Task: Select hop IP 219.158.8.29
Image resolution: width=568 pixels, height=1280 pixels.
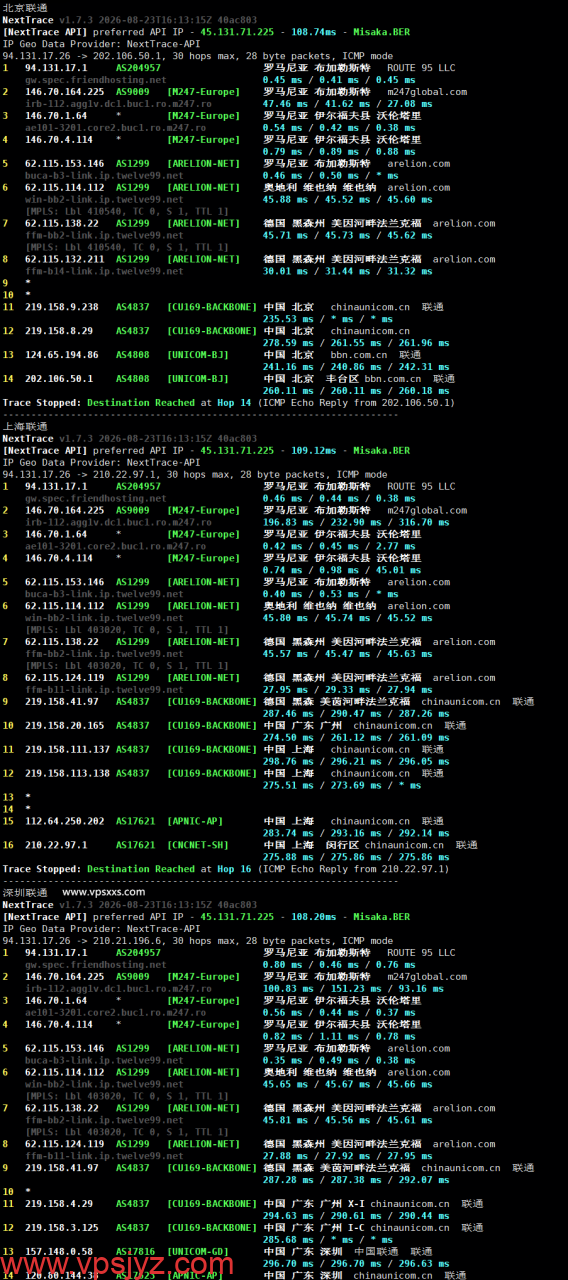Action: (x=58, y=331)
